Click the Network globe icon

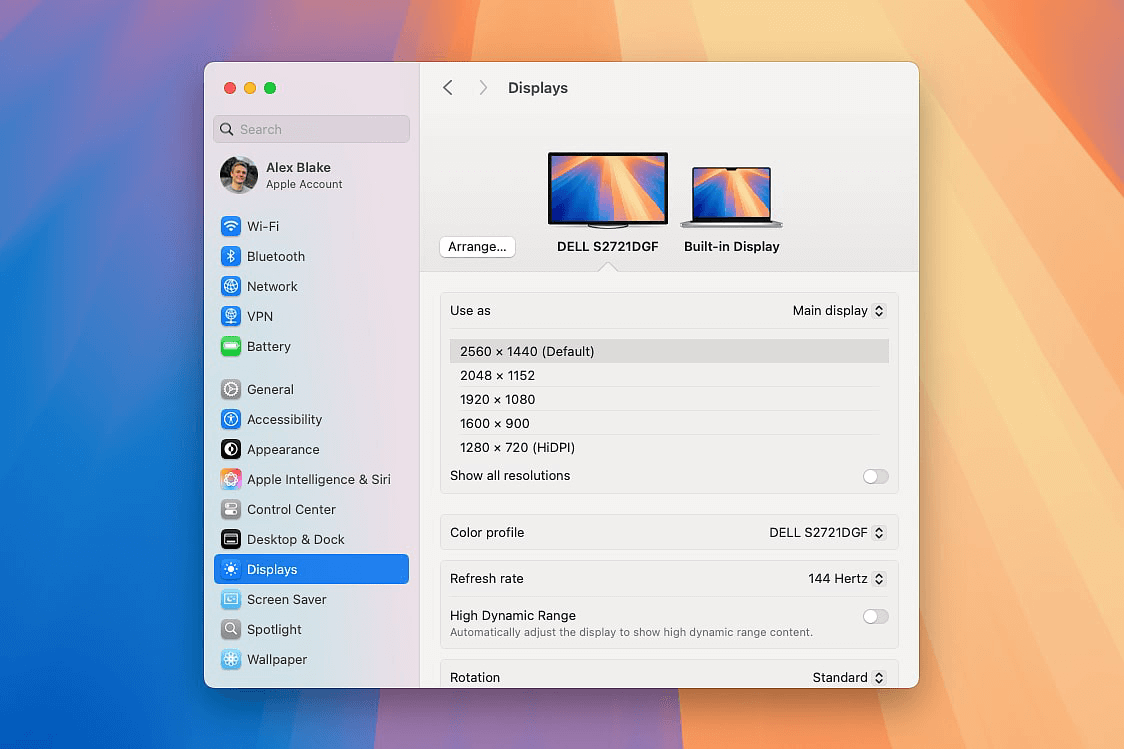(231, 287)
